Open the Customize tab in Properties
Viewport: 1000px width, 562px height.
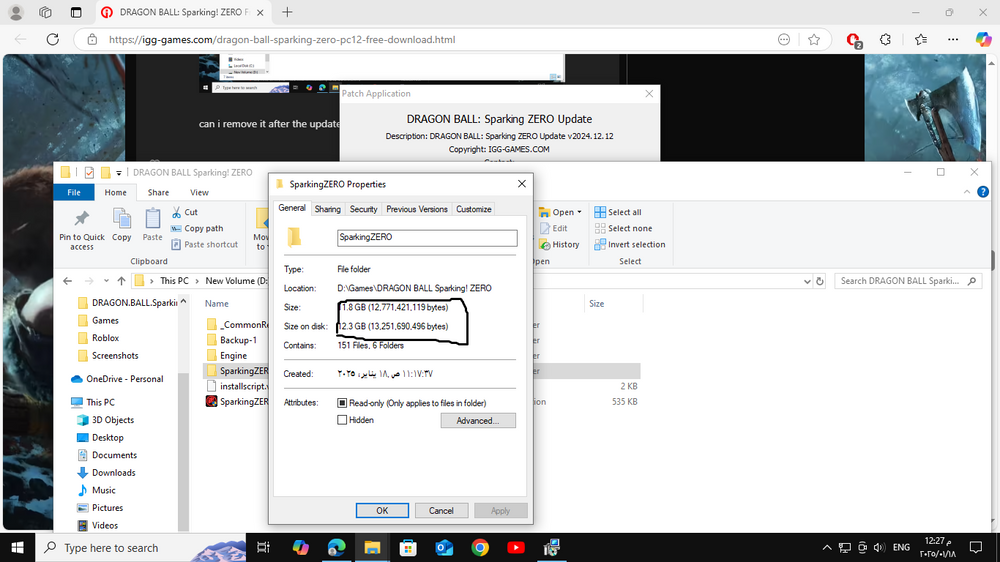click(473, 209)
